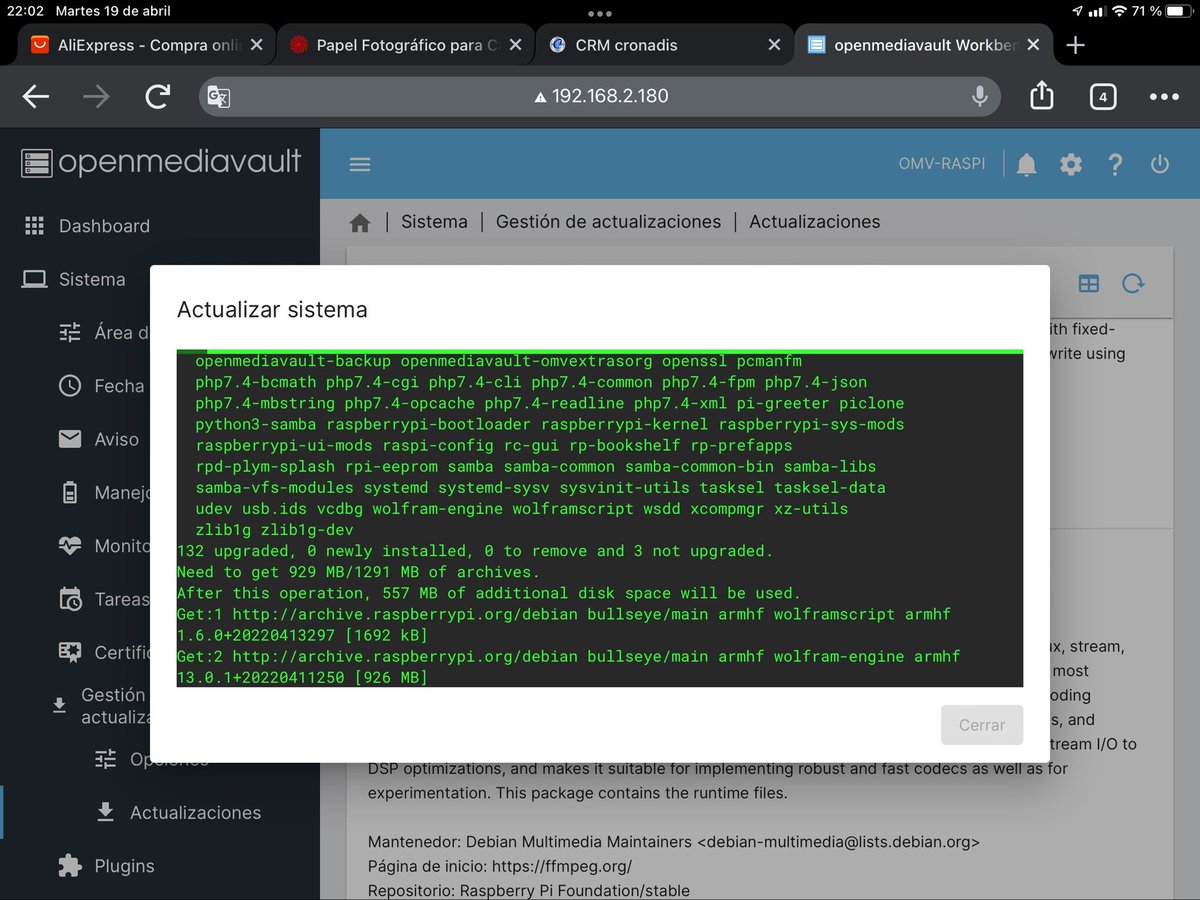1200x900 pixels.
Task: Open column selection table icon
Action: pos(1089,284)
